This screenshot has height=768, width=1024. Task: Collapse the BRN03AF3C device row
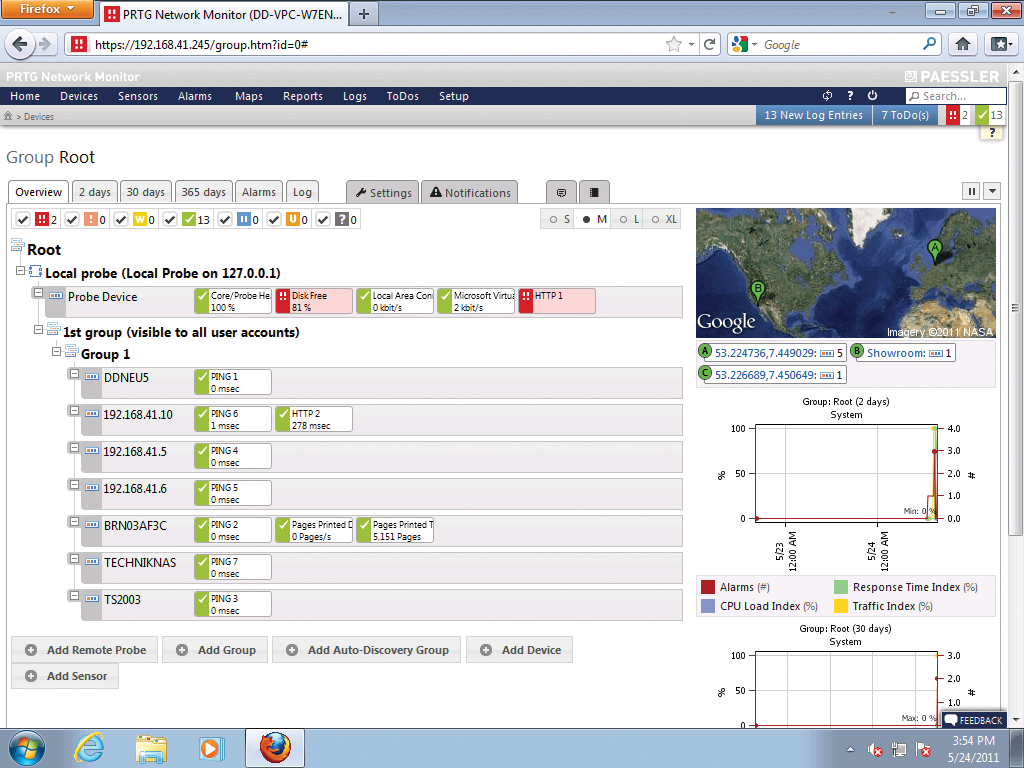click(x=74, y=522)
